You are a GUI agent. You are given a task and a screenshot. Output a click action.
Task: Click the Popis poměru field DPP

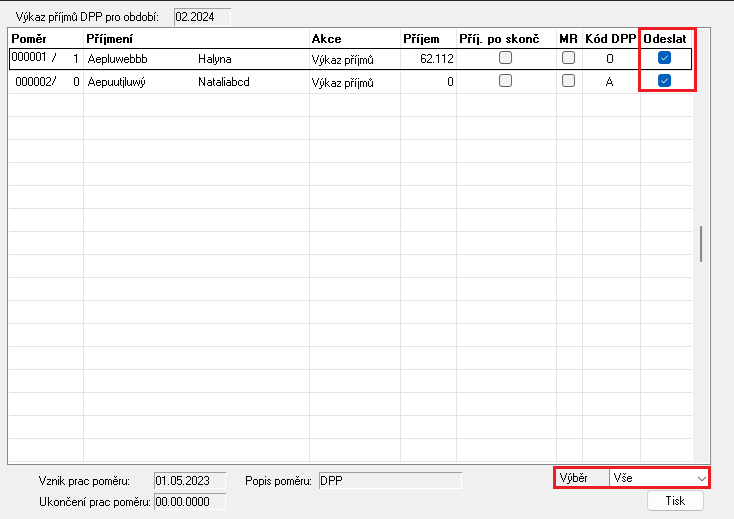[x=390, y=481]
